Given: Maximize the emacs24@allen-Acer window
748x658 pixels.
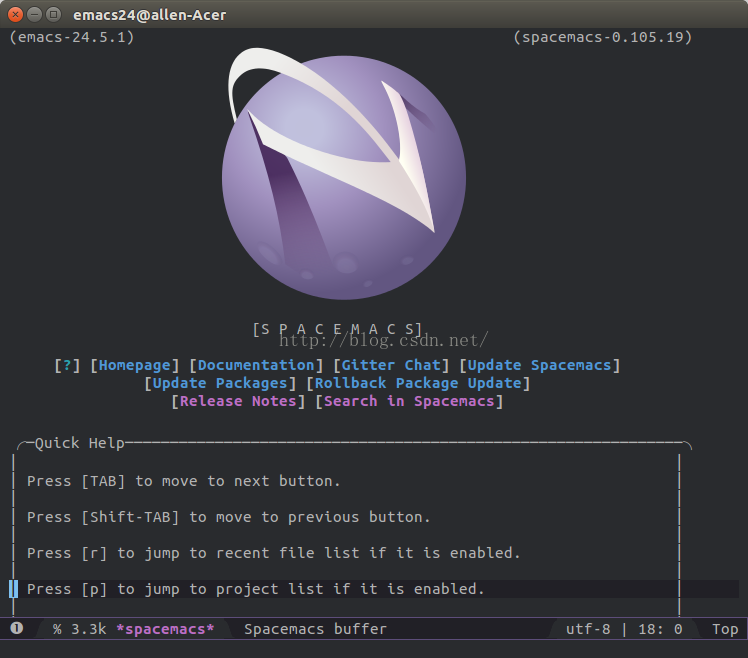Looking at the screenshot, I should (x=53, y=15).
